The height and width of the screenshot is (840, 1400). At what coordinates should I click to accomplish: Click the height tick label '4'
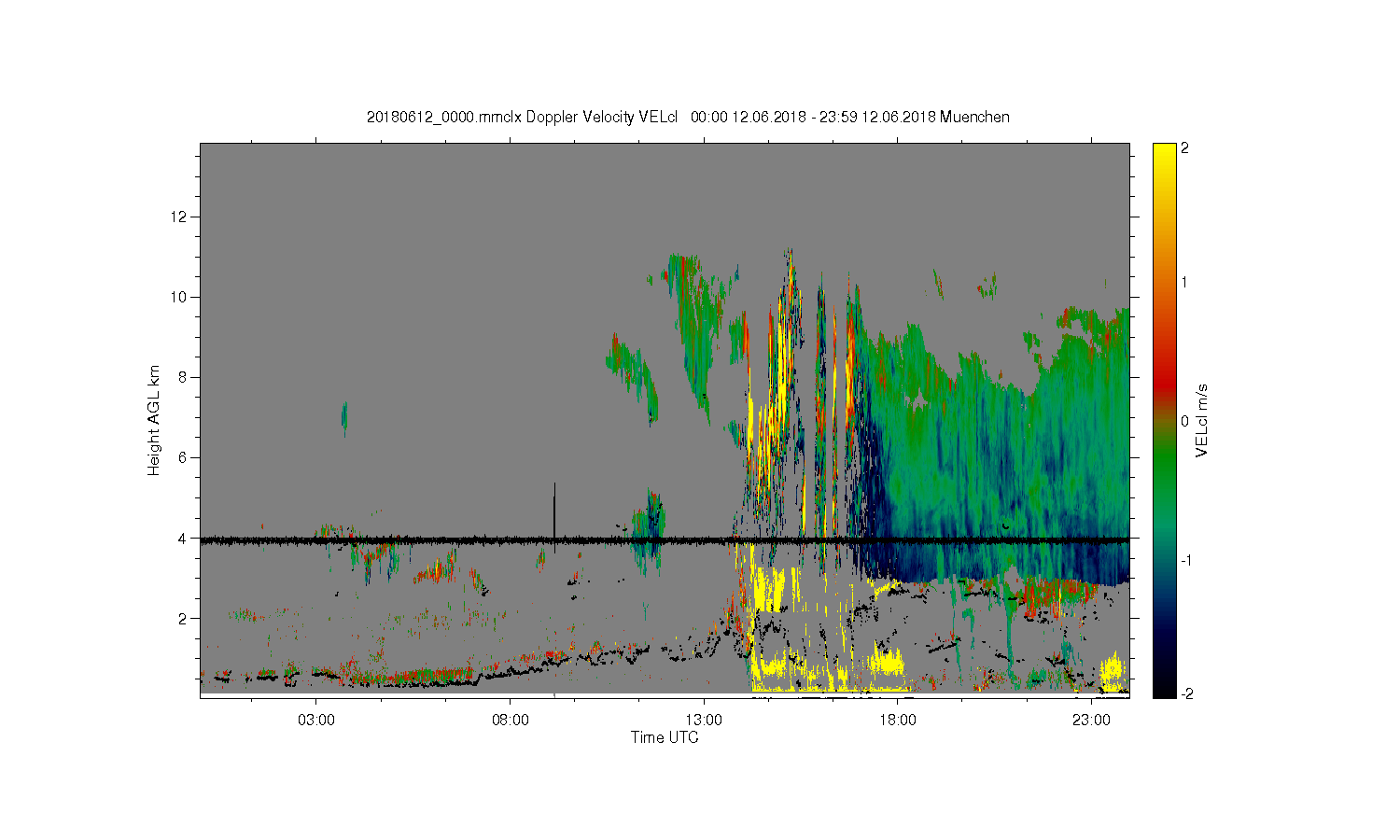(x=184, y=538)
